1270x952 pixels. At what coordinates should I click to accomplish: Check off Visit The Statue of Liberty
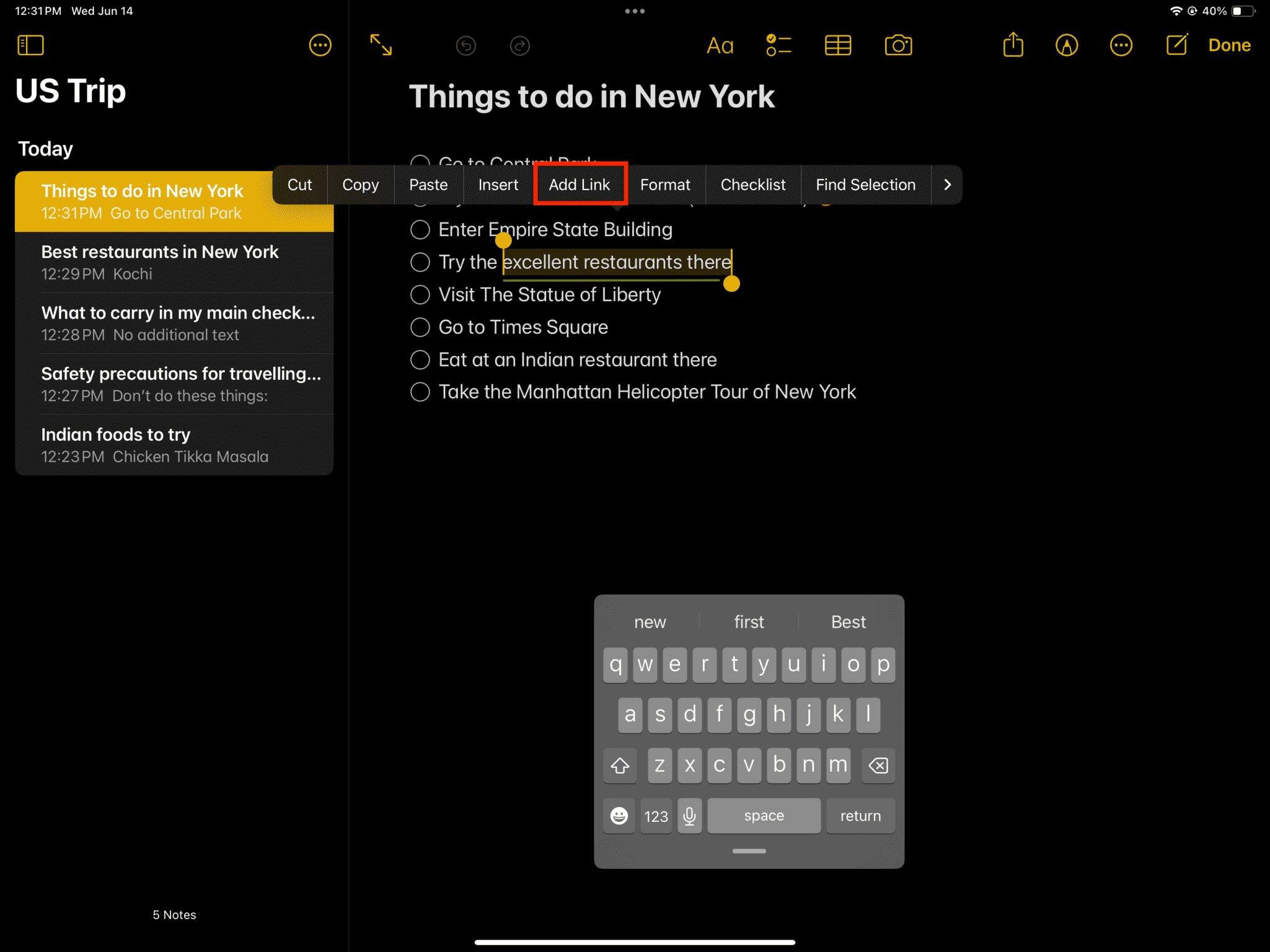point(420,294)
